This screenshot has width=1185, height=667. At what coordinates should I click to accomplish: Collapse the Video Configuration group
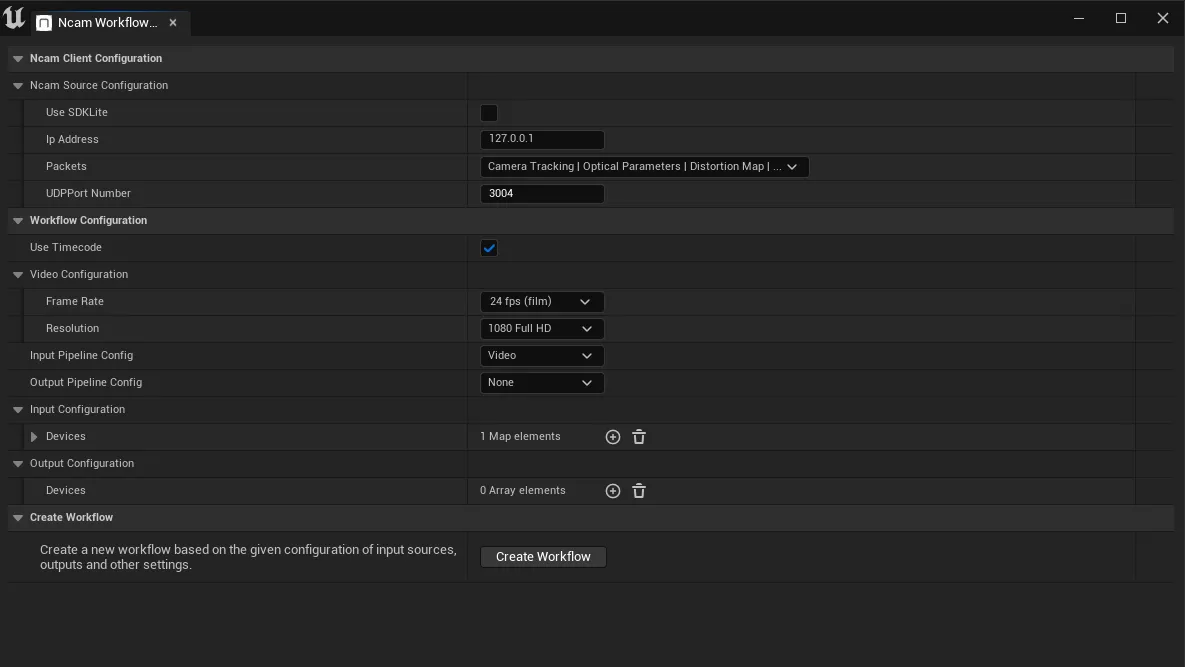18,275
